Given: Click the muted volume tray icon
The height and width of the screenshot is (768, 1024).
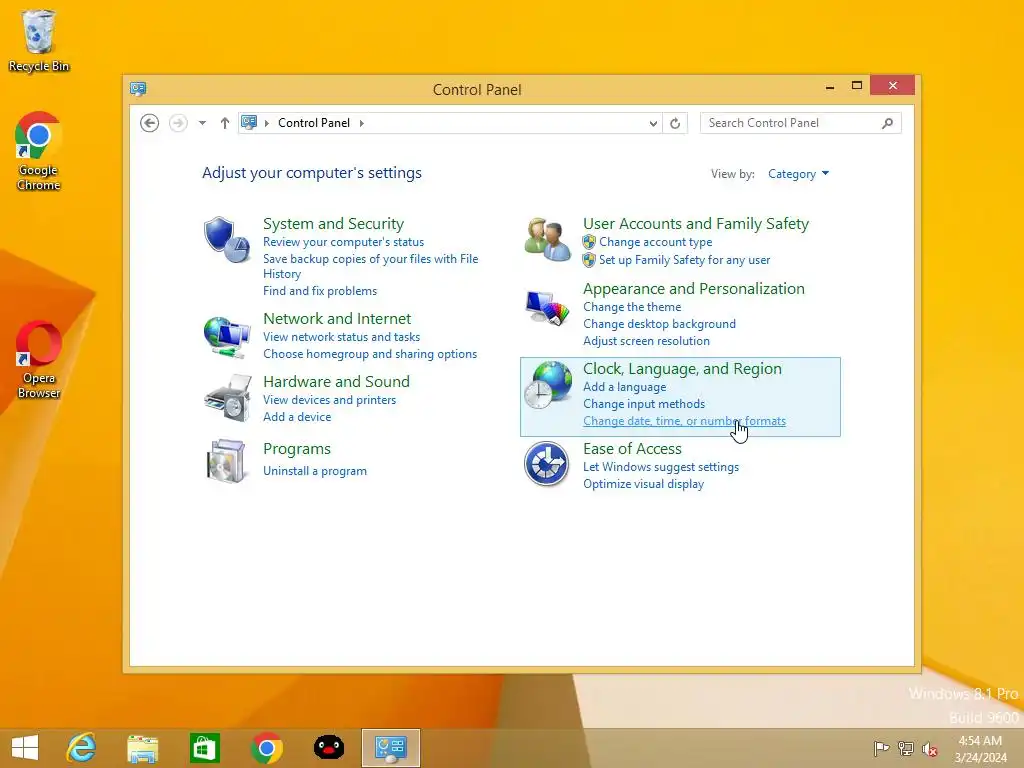Looking at the screenshot, I should coord(929,748).
